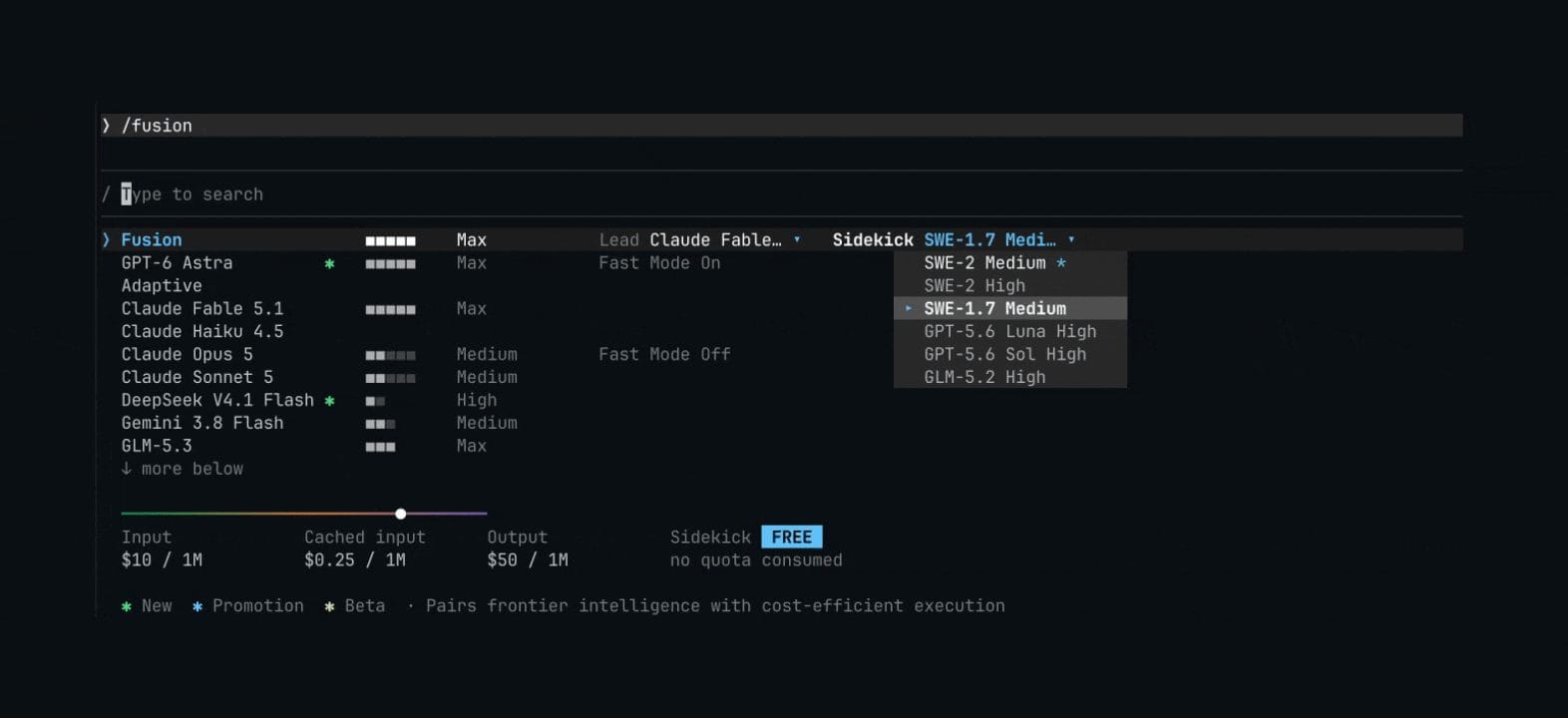The width and height of the screenshot is (1568, 718).
Task: Click the Max effort label for Claude Fable 5.1
Action: coord(472,309)
